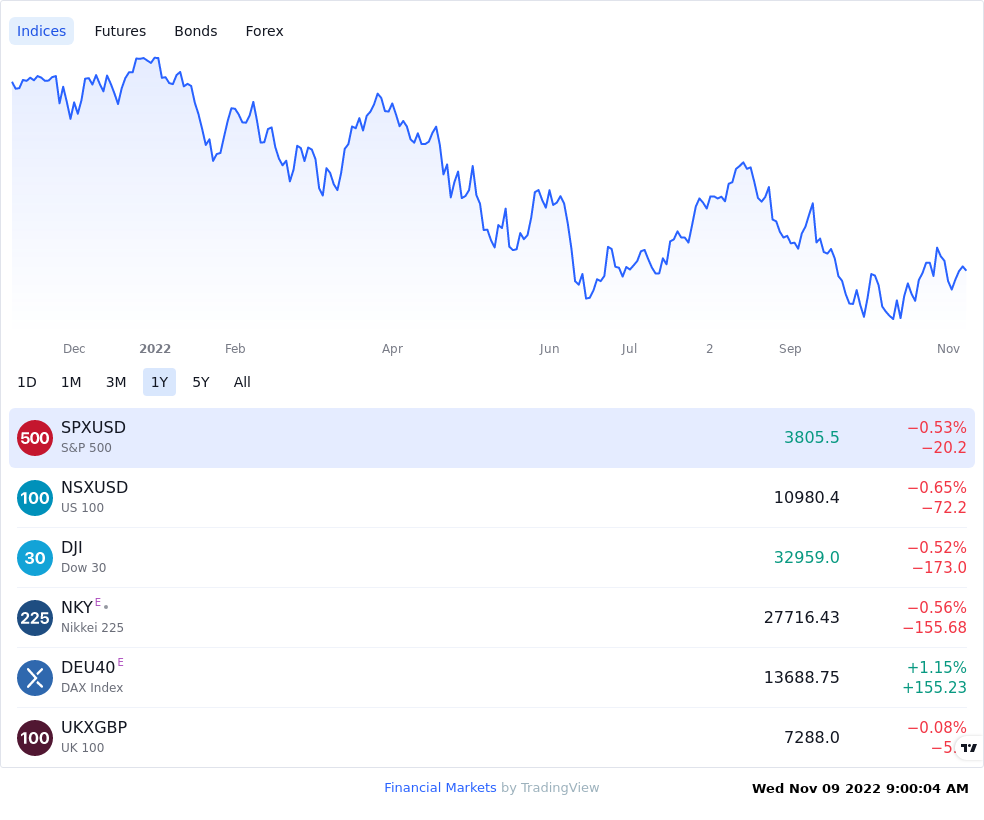
Task: Click the 'by TradingView' footer text
Action: click(550, 787)
